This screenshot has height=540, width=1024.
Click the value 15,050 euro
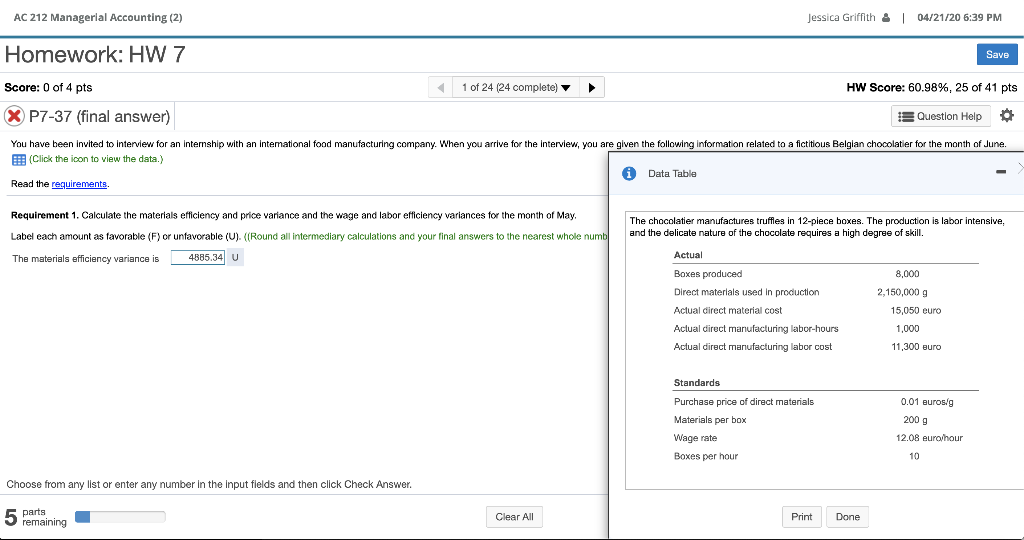(916, 311)
